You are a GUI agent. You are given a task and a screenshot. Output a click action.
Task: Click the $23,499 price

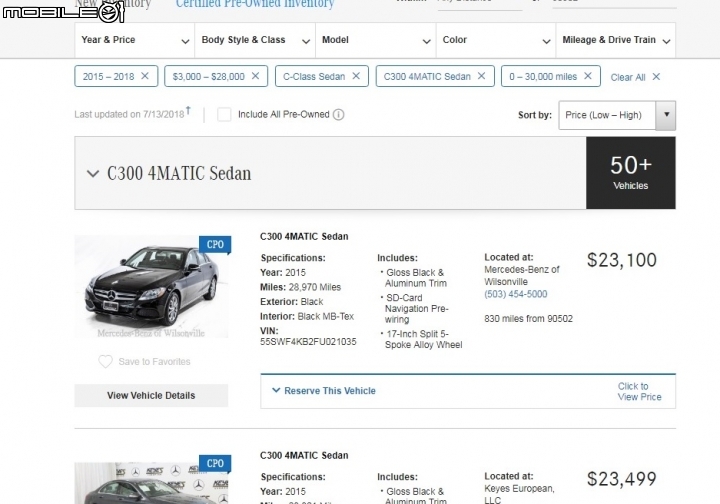click(622, 479)
